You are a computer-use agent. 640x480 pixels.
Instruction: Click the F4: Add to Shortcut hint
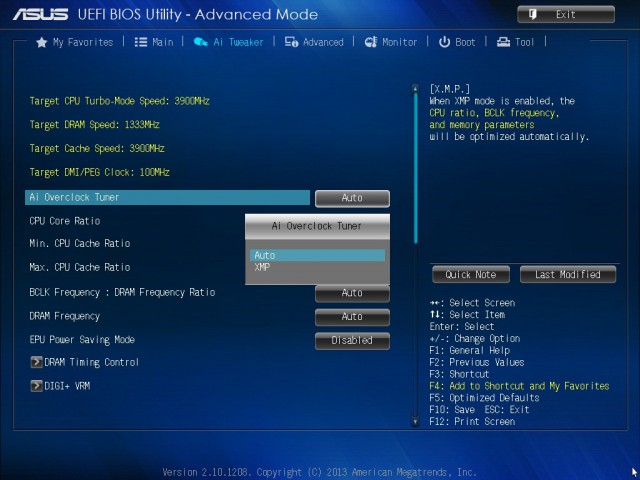[519, 386]
